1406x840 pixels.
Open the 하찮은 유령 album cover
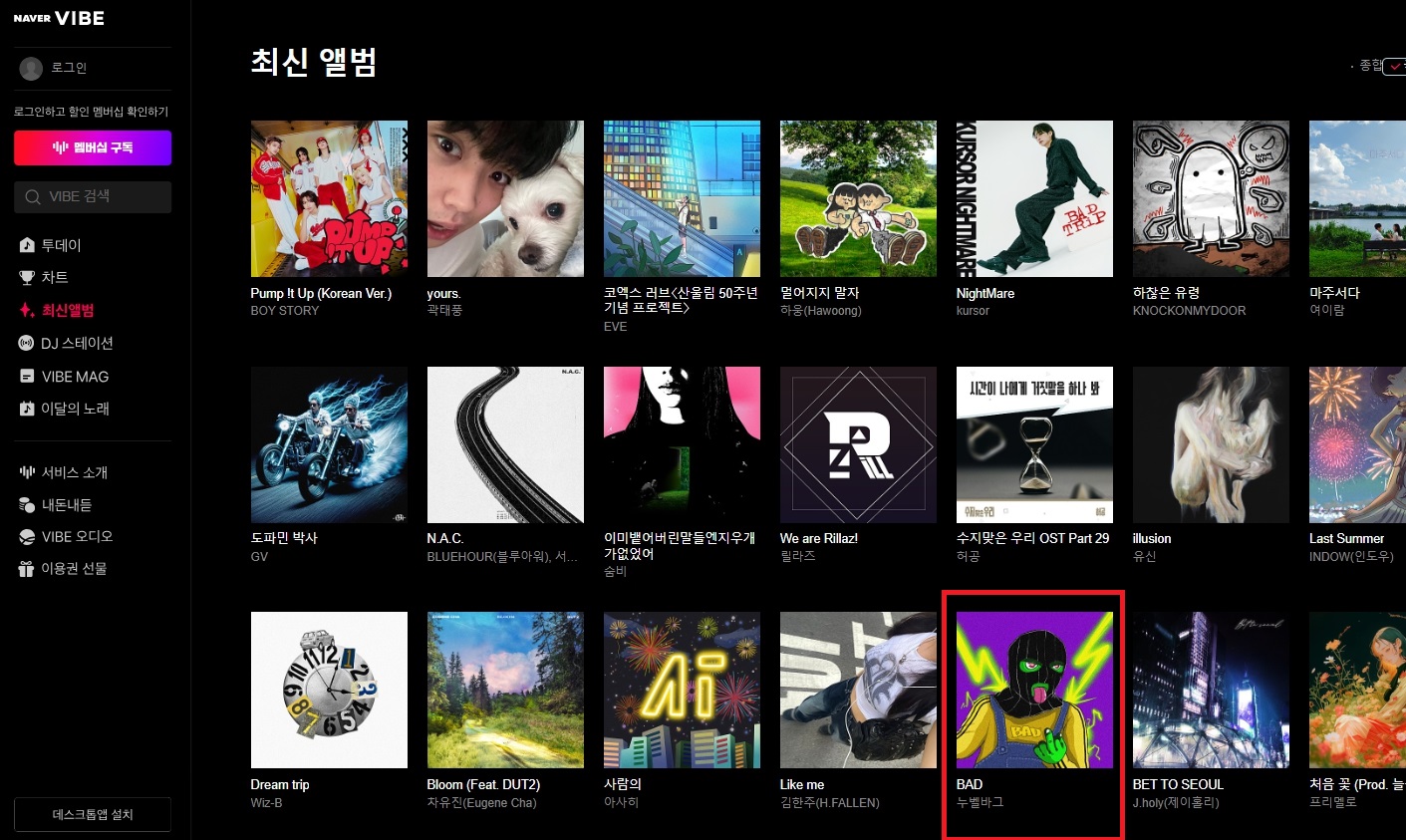(x=1211, y=198)
